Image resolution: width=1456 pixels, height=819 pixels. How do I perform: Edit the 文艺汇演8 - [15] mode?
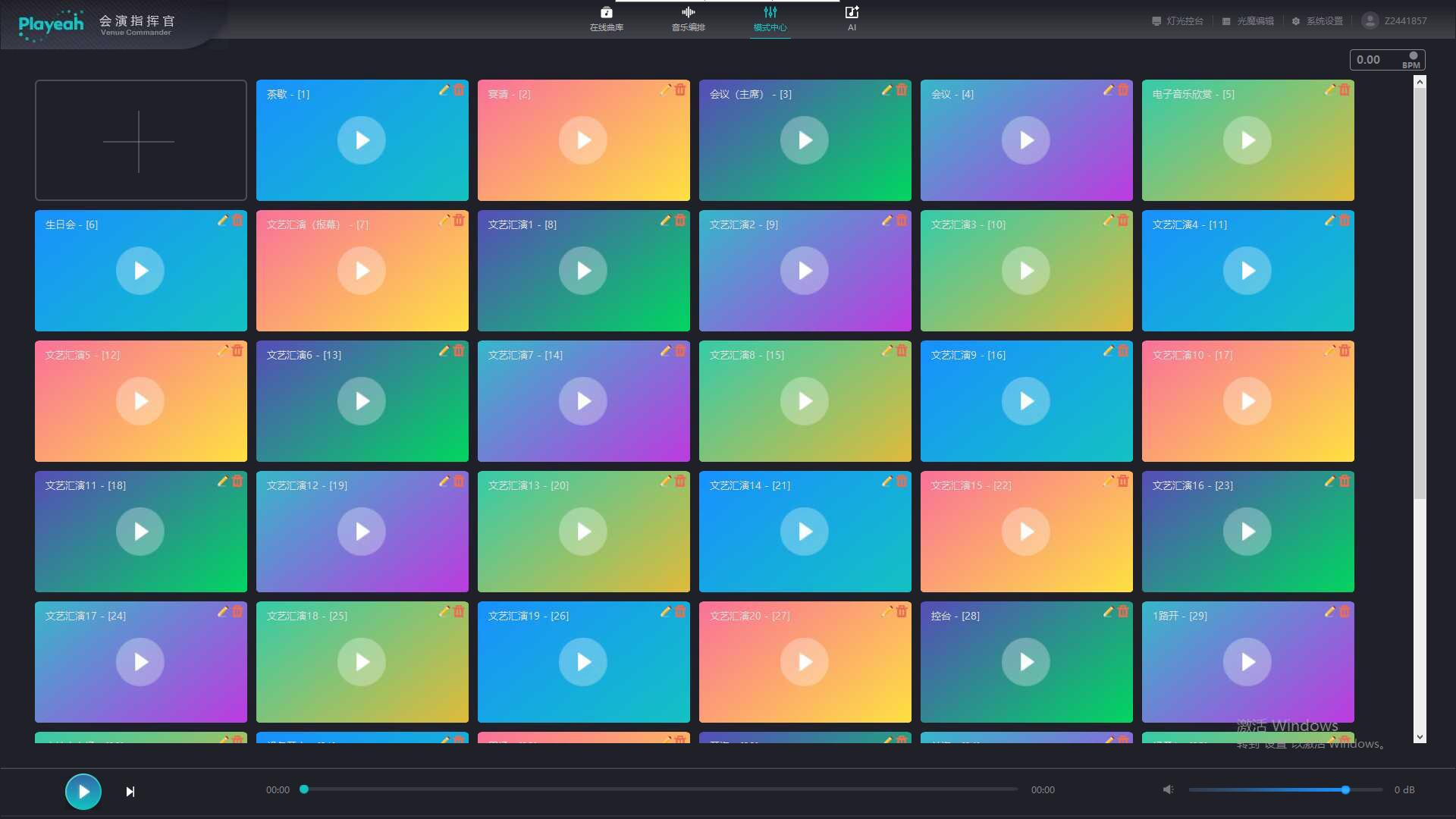[x=887, y=351]
